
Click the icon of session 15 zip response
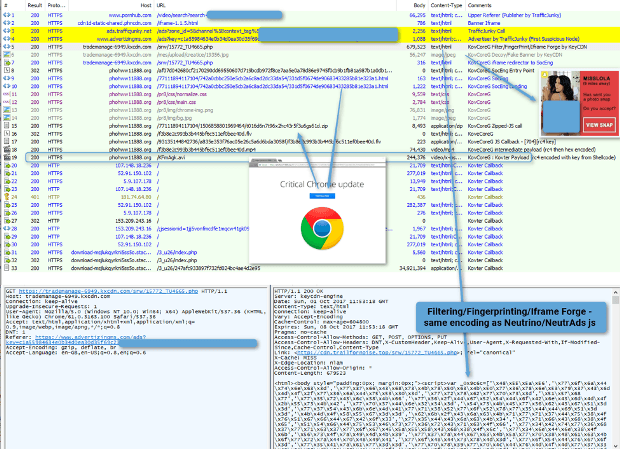click(6, 126)
